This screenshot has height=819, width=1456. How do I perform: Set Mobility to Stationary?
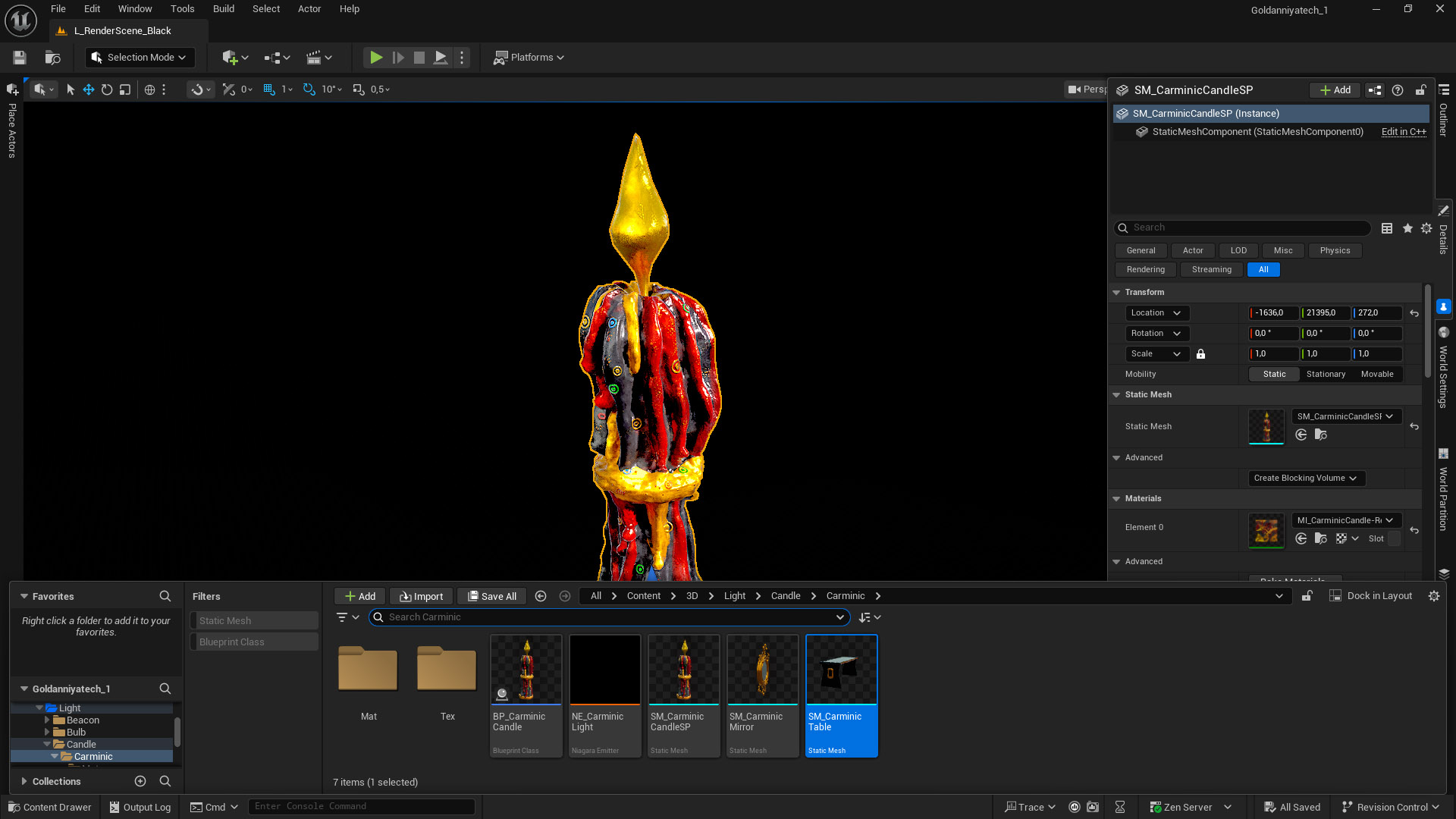[x=1326, y=374]
